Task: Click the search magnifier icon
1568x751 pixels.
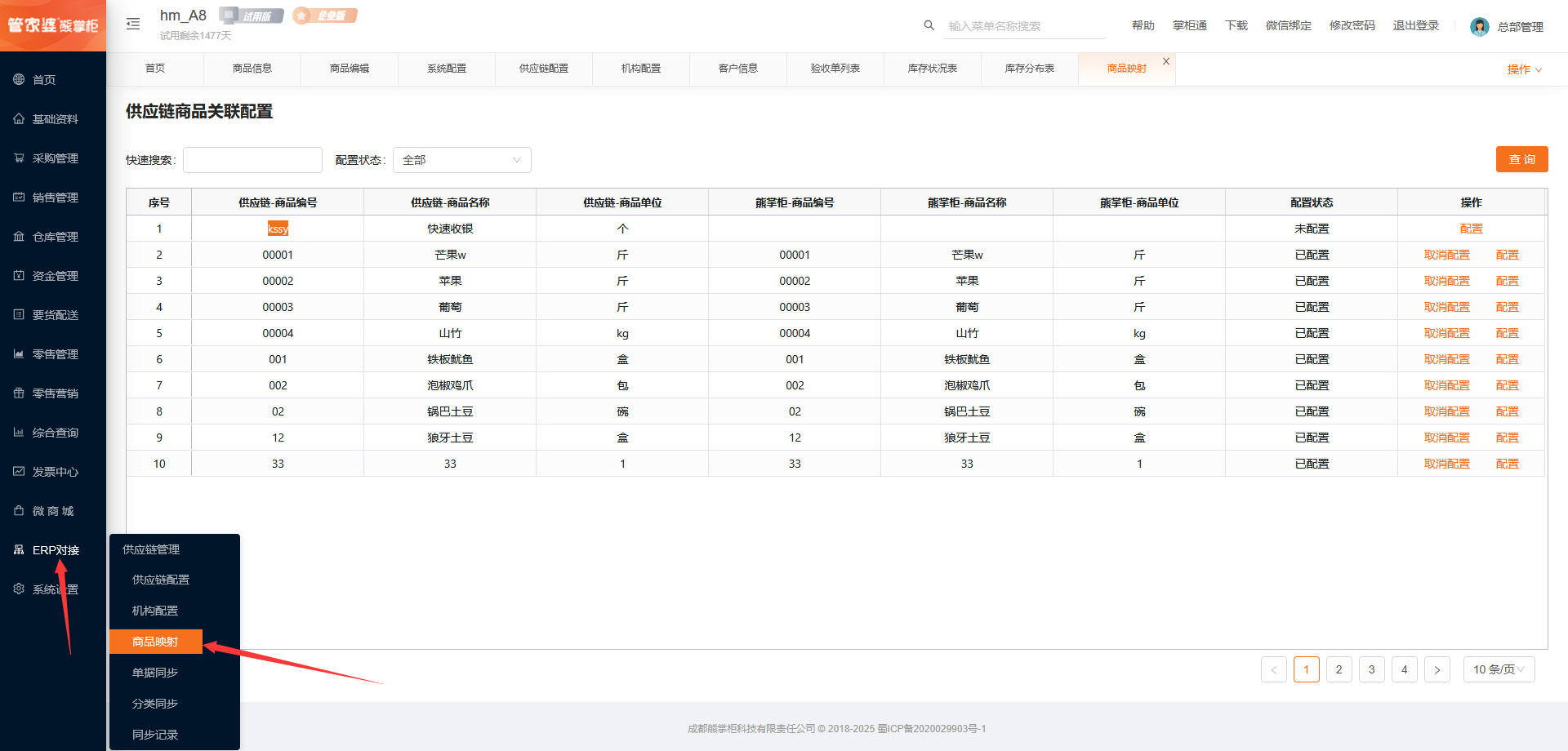Action: click(929, 25)
